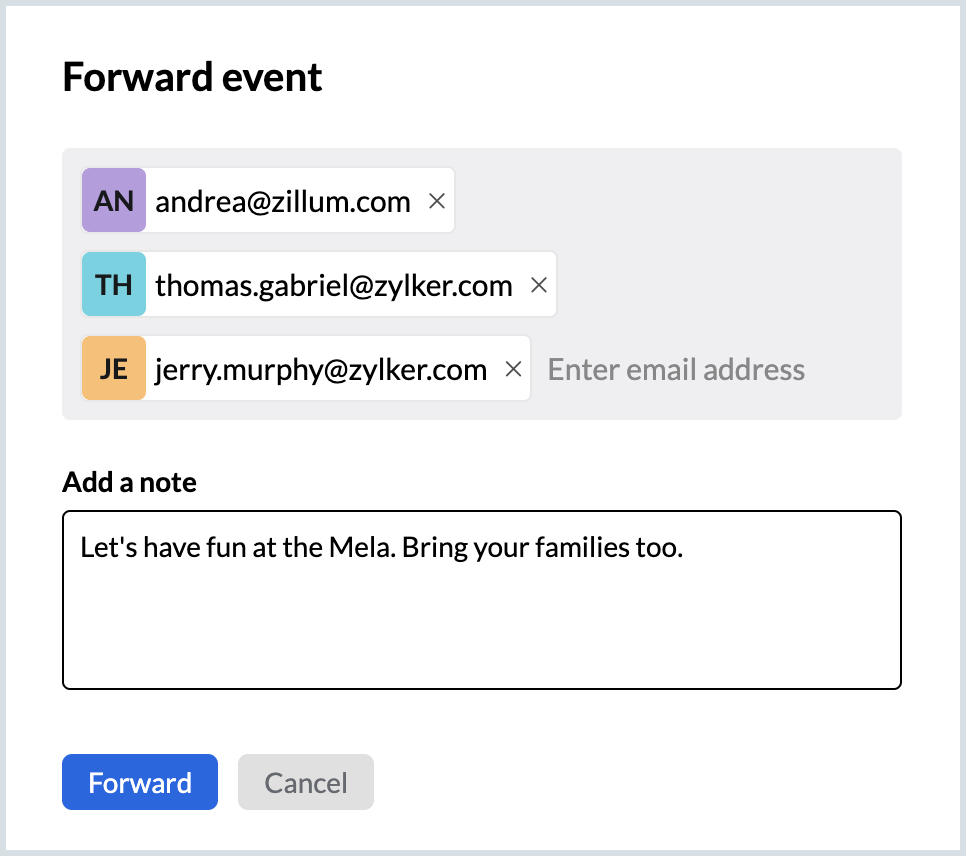Select the thomas.gabriel@zylker.com chip text
Viewport: 966px width, 856px height.
[334, 286]
